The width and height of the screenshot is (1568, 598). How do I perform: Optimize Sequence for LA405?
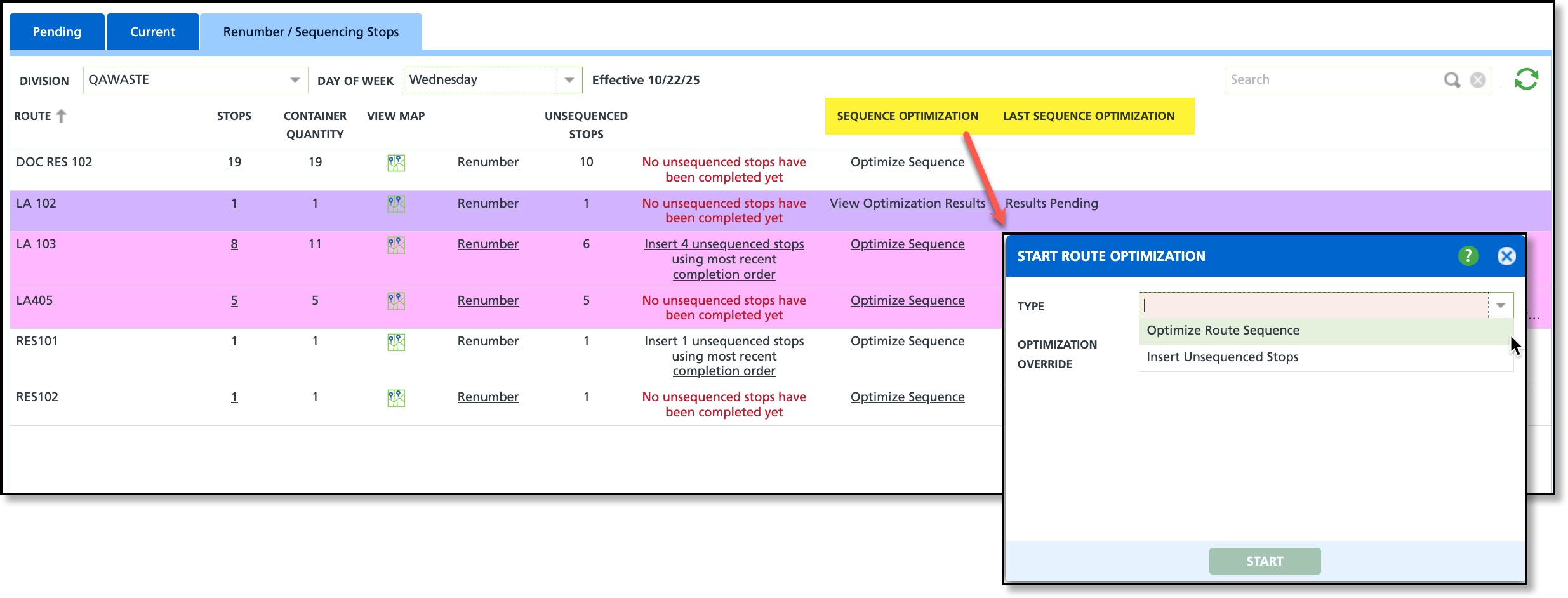[x=908, y=300]
